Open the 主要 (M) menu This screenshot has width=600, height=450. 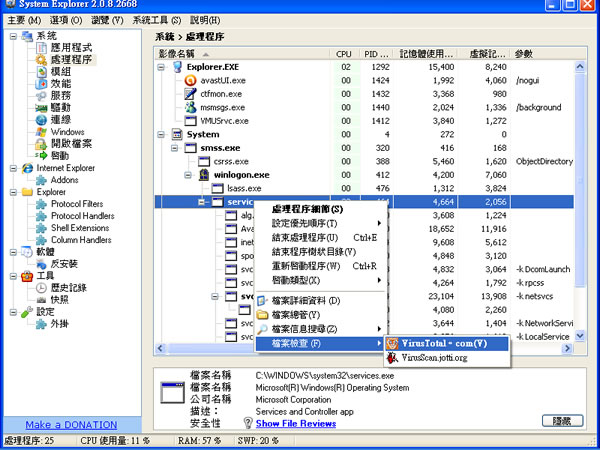24,20
